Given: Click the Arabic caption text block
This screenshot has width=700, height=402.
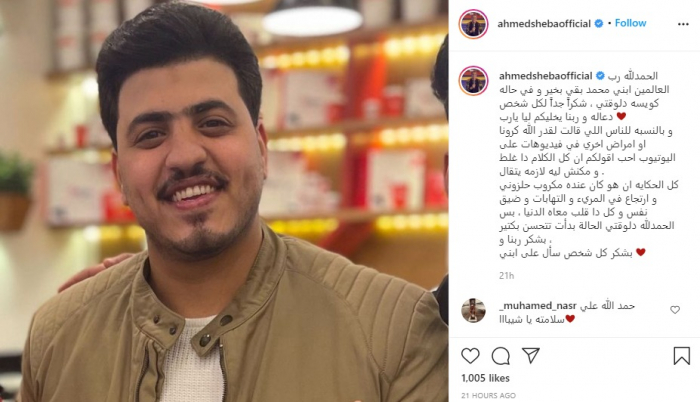Looking at the screenshot, I should [x=588, y=164].
